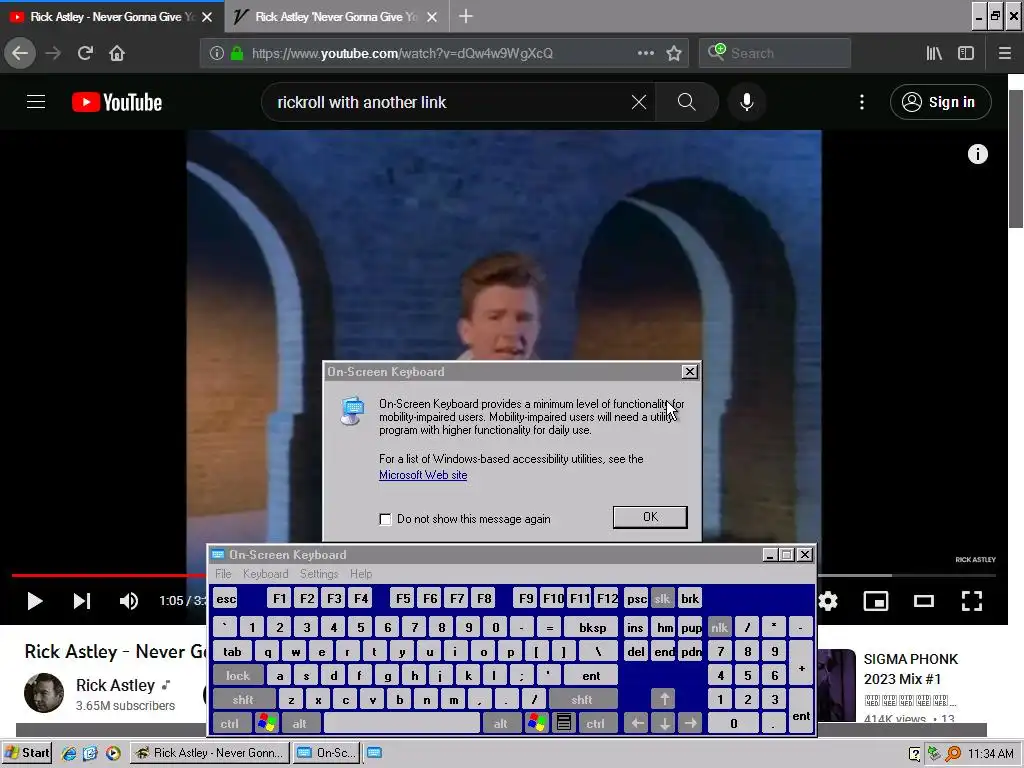The image size is (1024, 768).
Task: Toggle the ins key on keyboard
Action: coord(635,628)
